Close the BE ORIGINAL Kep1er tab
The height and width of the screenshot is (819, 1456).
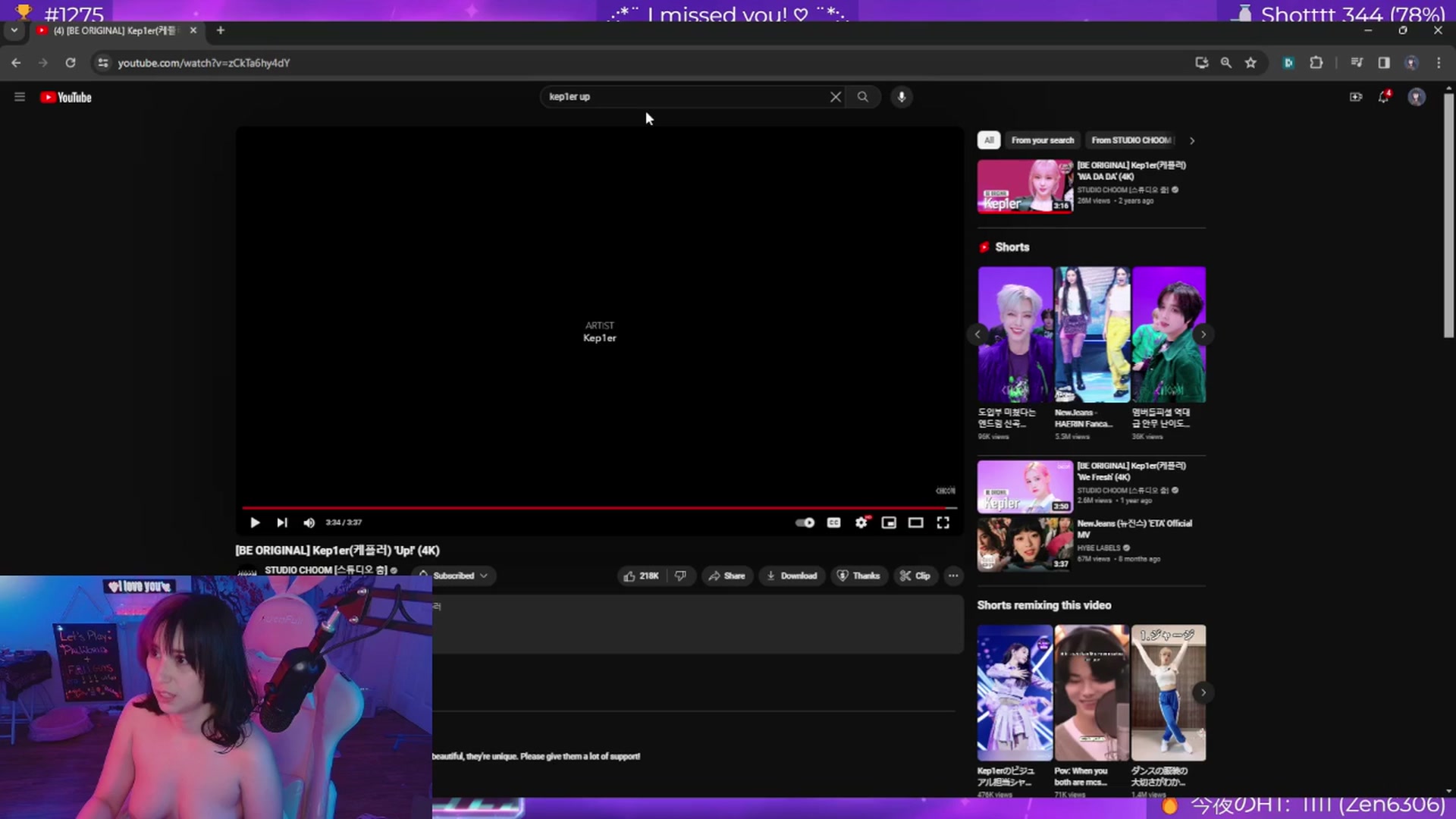click(x=193, y=30)
